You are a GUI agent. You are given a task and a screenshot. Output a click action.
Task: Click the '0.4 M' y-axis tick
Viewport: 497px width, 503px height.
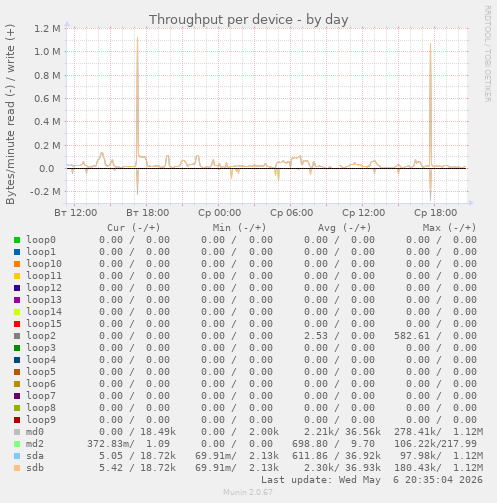point(47,122)
